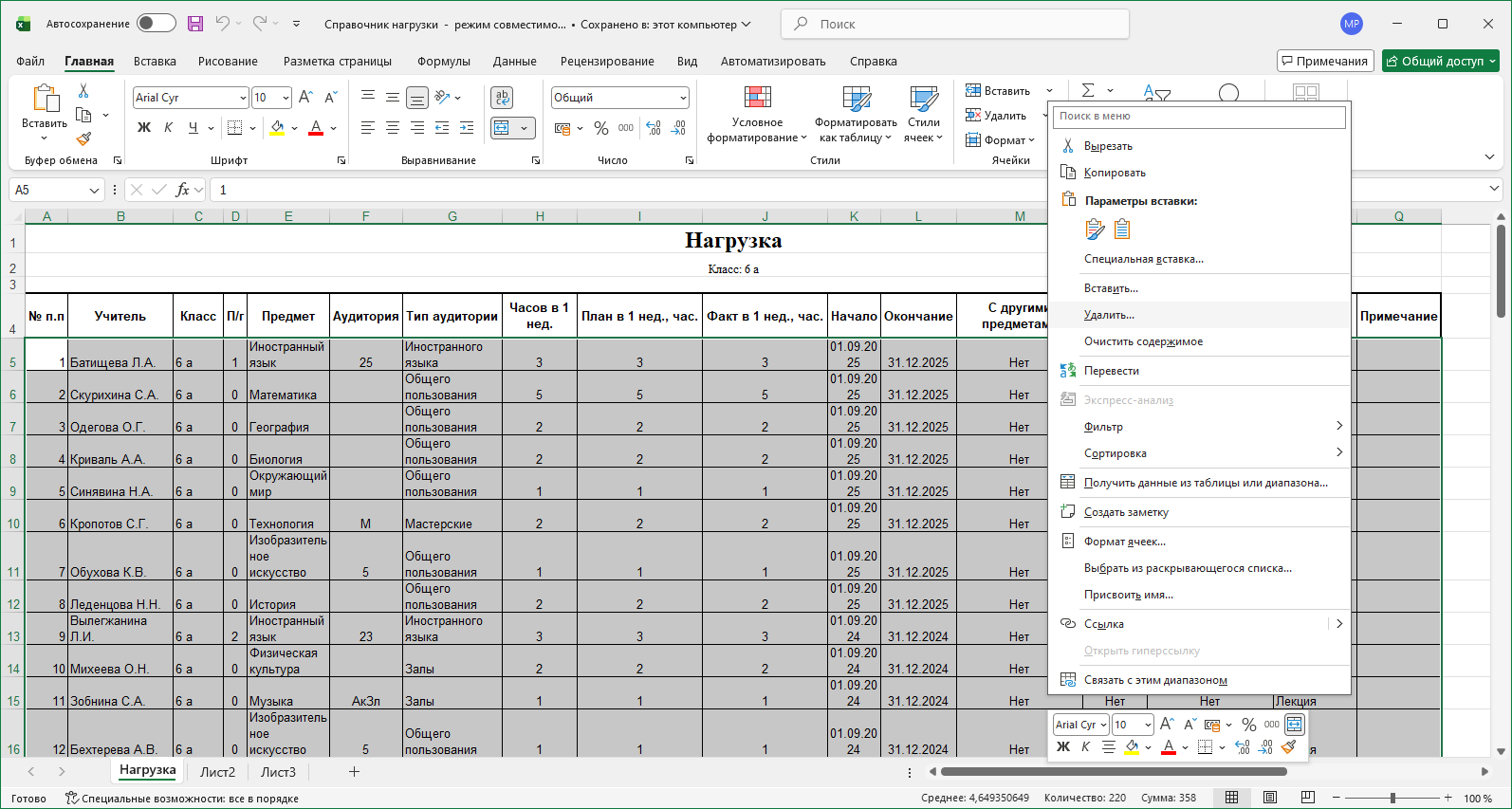Expand the Сортировка submenu arrow
1512x809 pixels.
(x=1339, y=452)
